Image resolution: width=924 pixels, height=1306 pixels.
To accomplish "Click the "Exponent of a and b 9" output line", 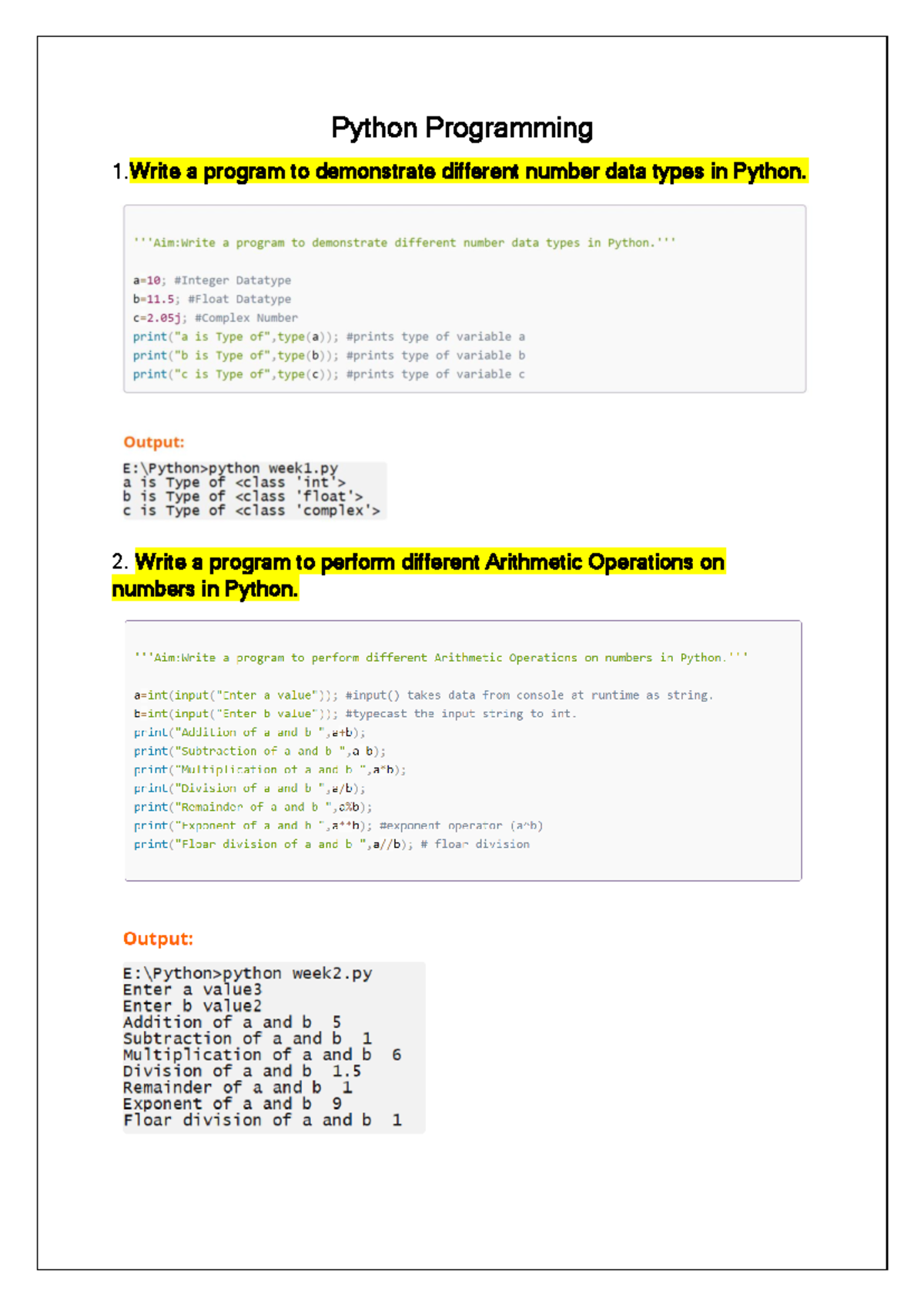I will [232, 1103].
